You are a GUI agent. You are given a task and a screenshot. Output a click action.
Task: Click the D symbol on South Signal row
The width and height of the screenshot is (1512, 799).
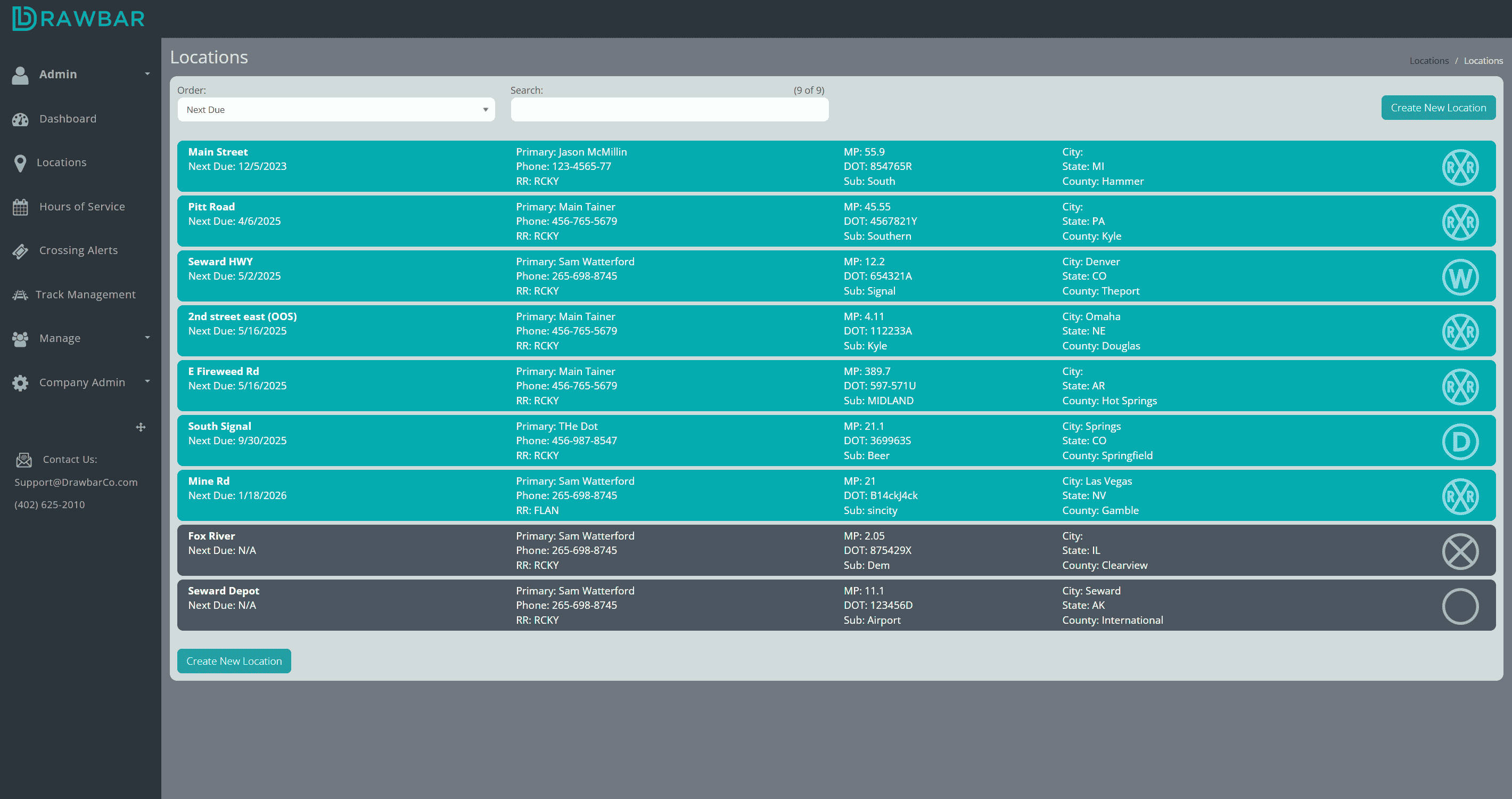coord(1460,441)
